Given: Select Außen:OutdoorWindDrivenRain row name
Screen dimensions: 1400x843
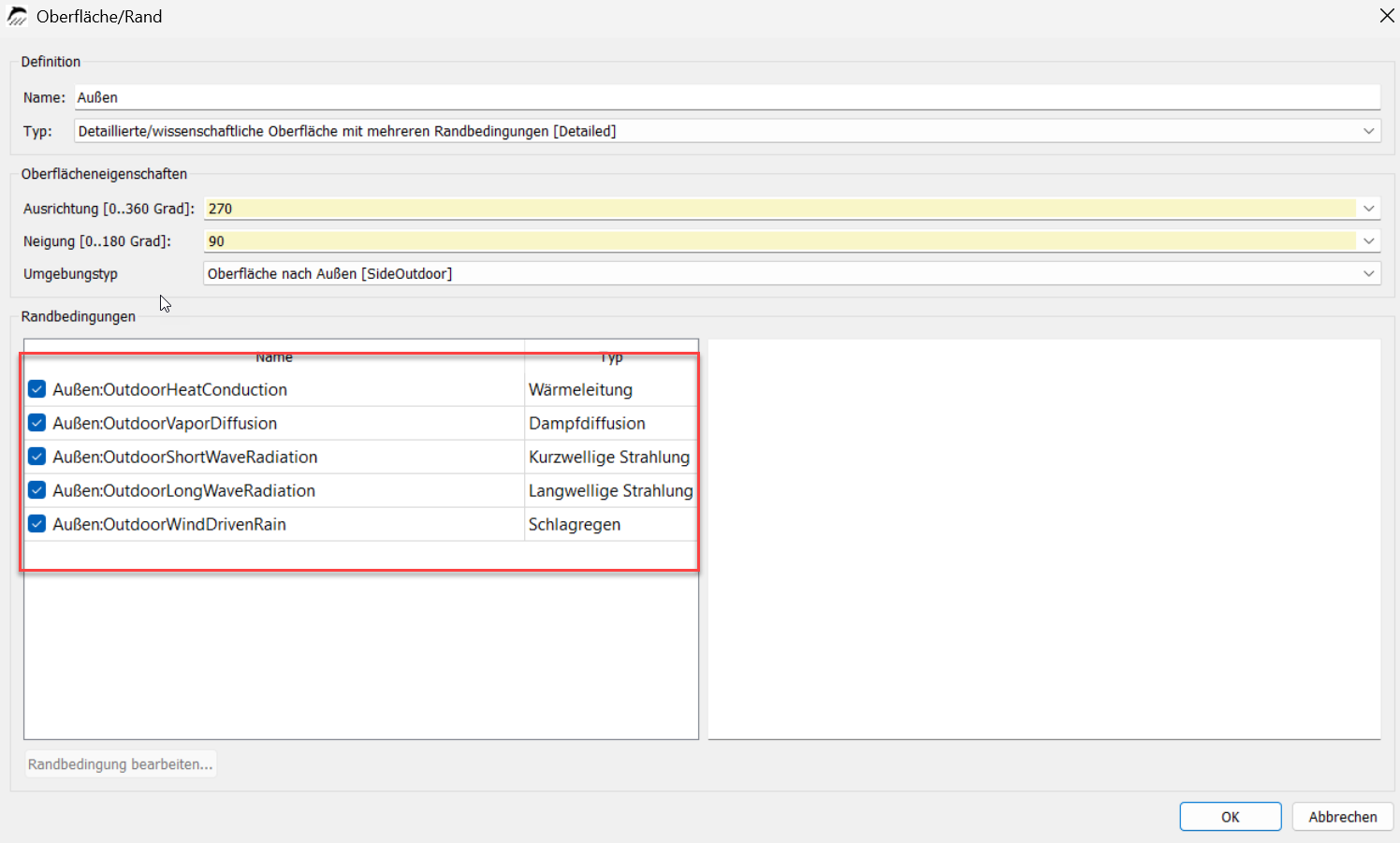Looking at the screenshot, I should point(169,524).
